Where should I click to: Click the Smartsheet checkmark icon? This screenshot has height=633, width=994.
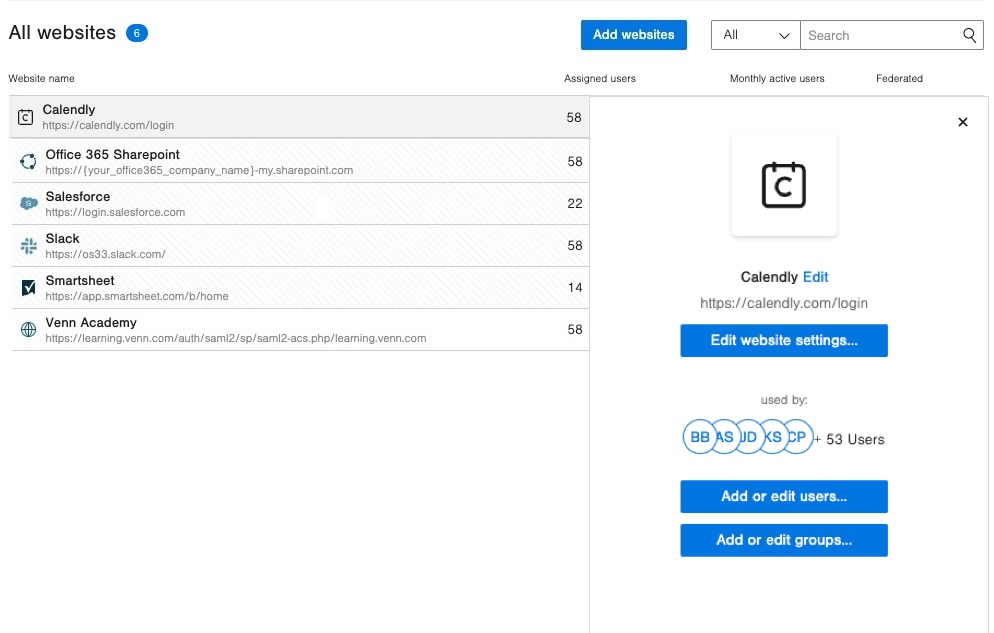(29, 288)
